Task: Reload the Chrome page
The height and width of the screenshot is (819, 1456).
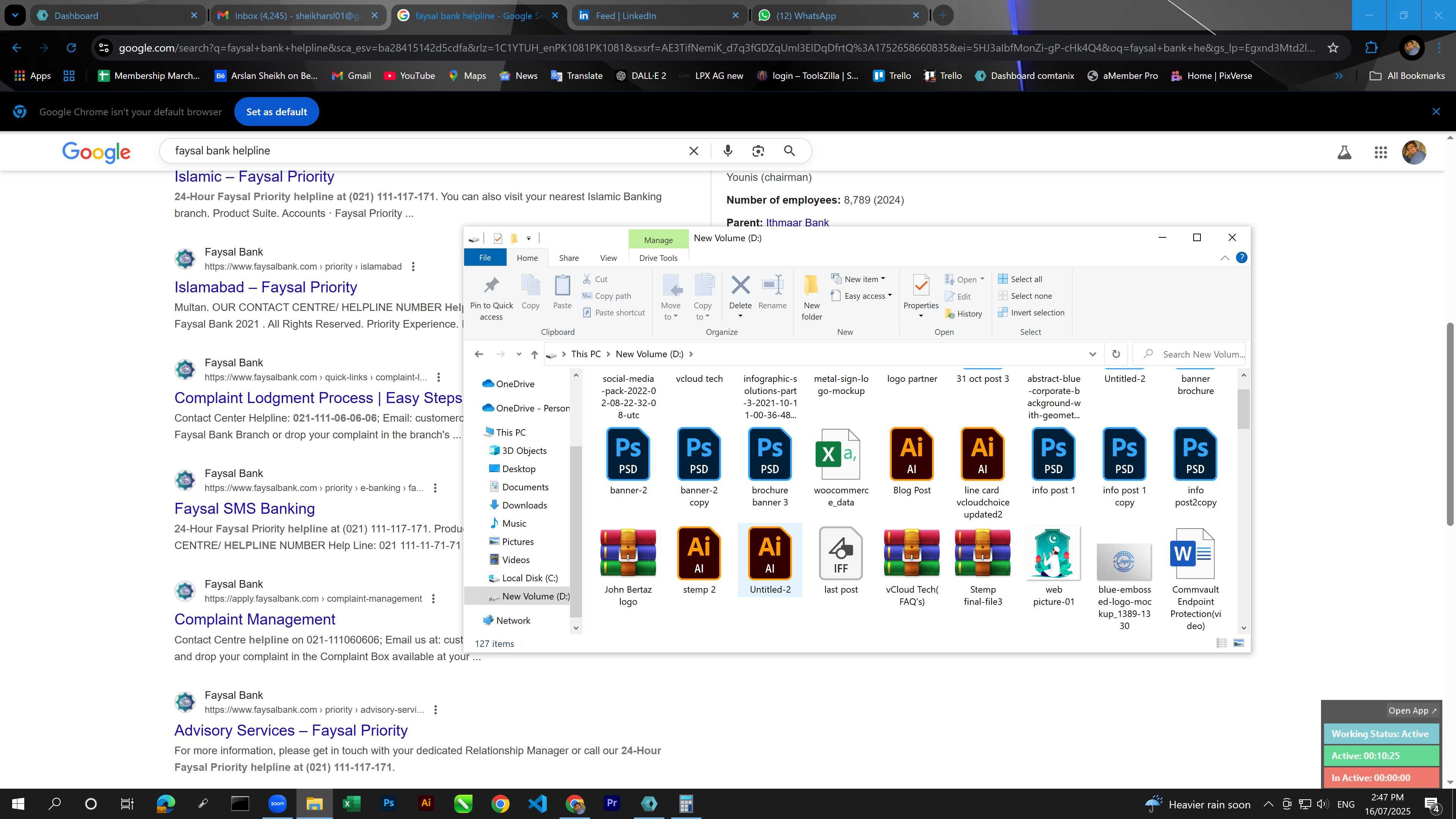Action: coord(71,47)
